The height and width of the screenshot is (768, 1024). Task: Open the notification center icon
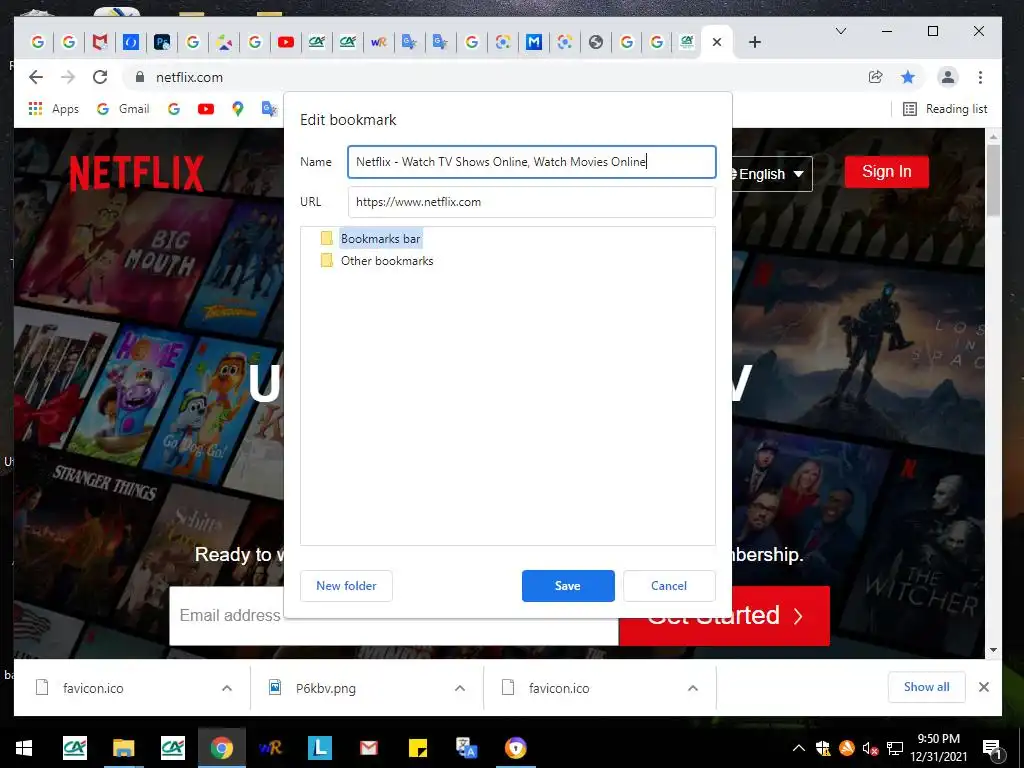[991, 748]
